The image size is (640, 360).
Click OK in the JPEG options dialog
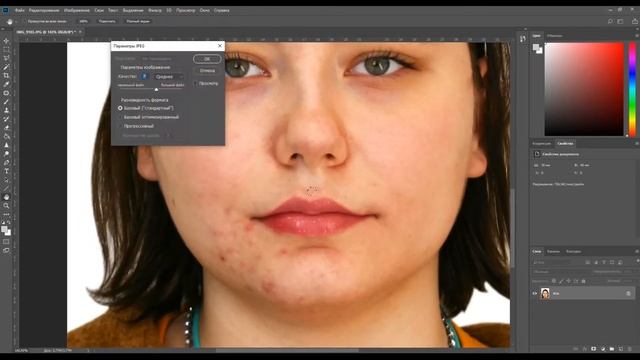pos(207,59)
